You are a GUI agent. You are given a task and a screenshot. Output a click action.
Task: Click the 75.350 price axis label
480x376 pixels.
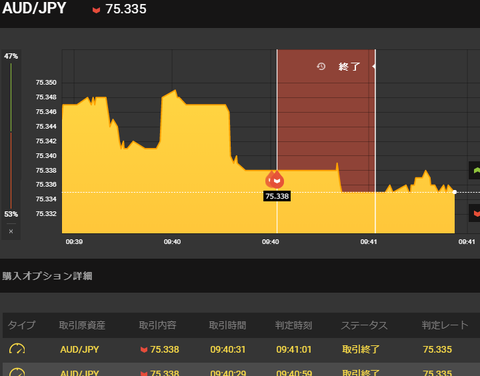click(x=46, y=82)
